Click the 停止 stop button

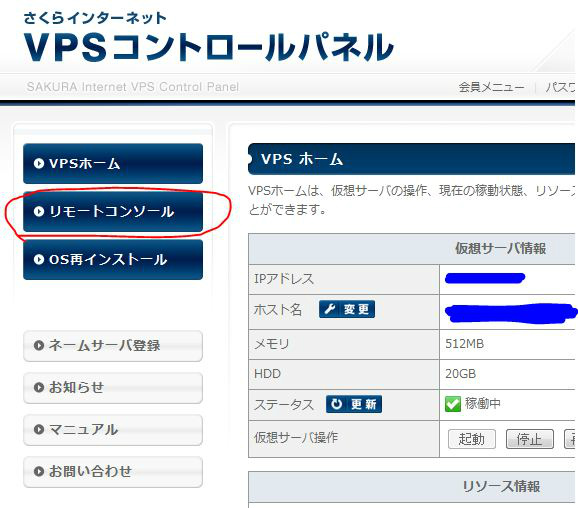pos(530,439)
